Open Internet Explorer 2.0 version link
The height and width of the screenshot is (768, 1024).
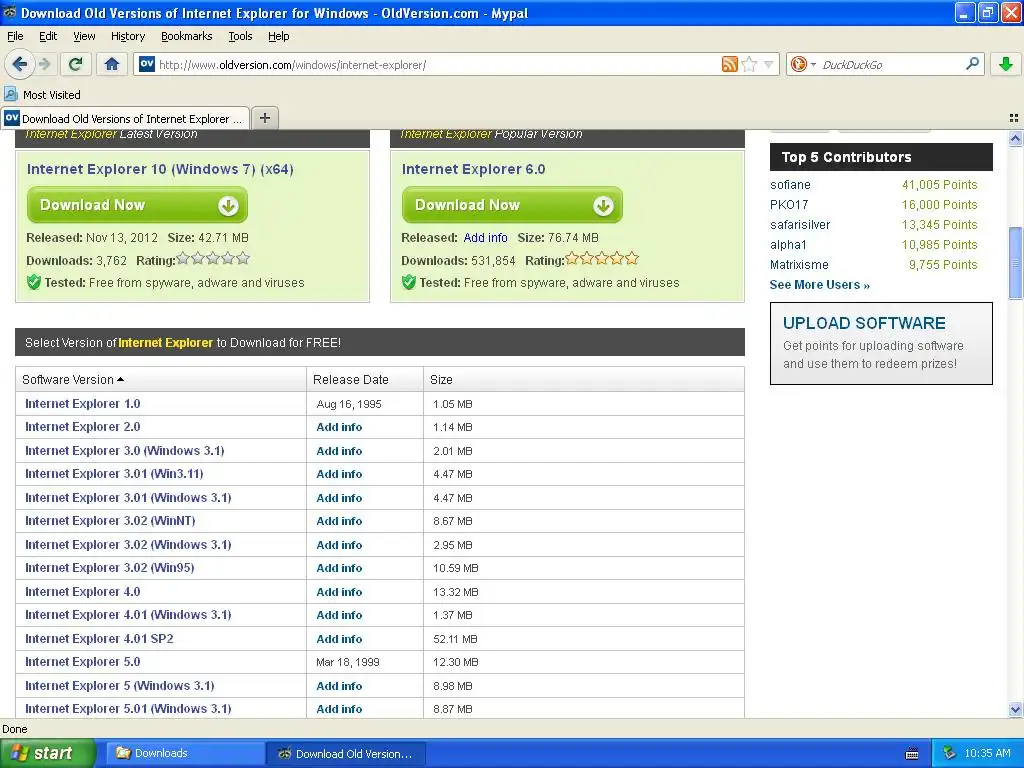coord(82,427)
